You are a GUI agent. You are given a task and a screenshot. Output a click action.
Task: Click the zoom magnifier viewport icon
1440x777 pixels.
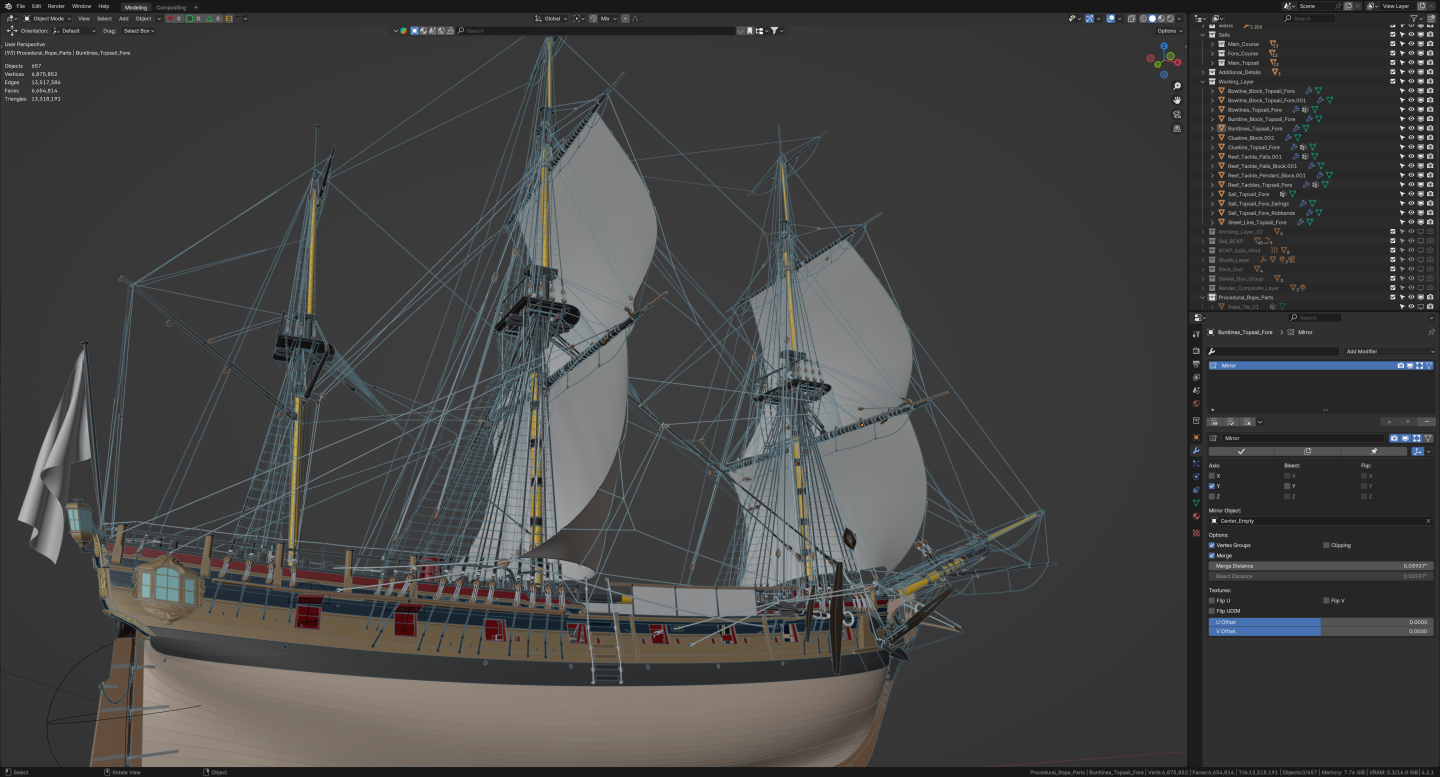click(x=1178, y=87)
